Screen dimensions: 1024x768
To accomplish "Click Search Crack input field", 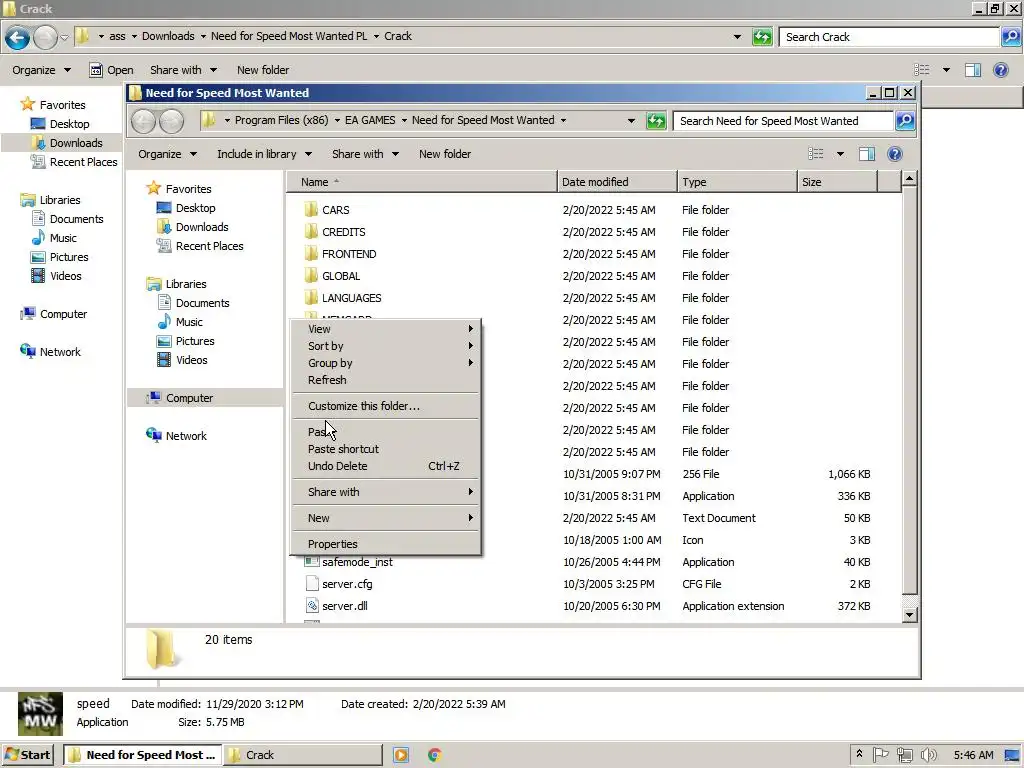I will coord(889,37).
